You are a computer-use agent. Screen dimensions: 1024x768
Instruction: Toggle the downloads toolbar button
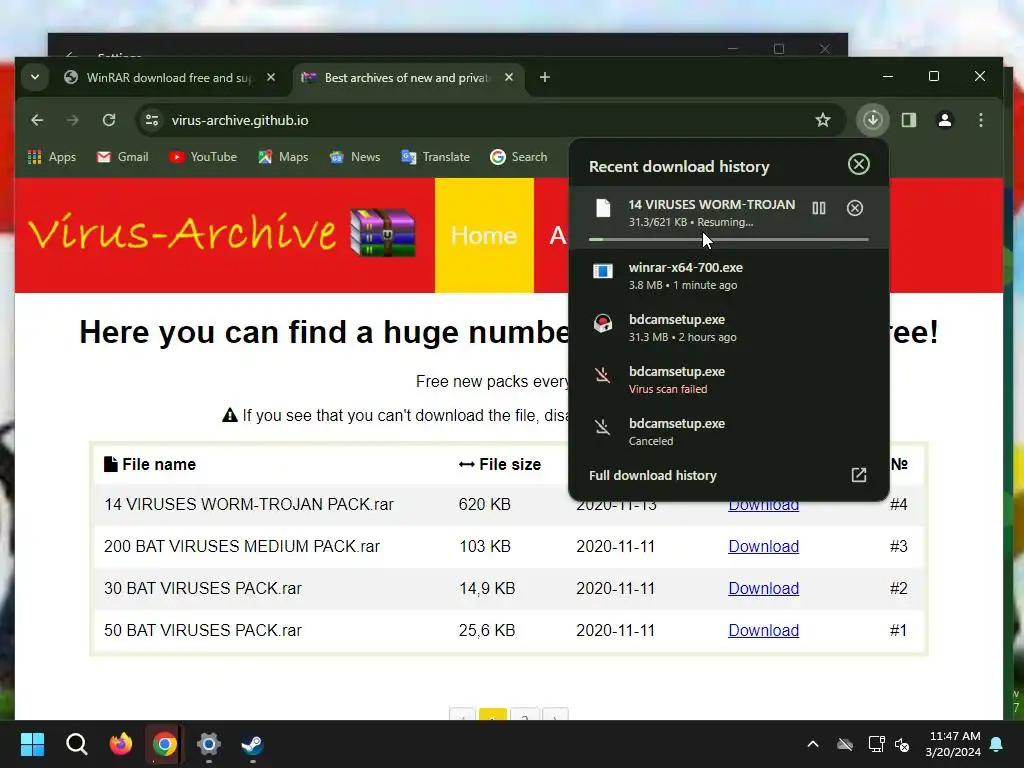[873, 120]
